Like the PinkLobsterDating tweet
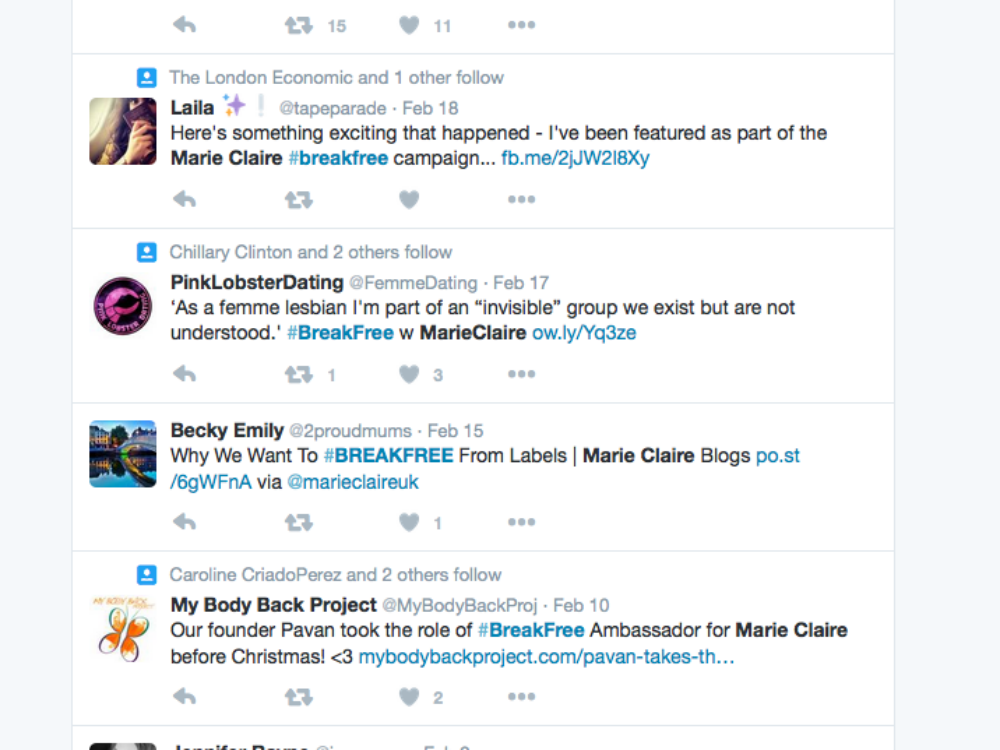1000x750 pixels. [409, 374]
